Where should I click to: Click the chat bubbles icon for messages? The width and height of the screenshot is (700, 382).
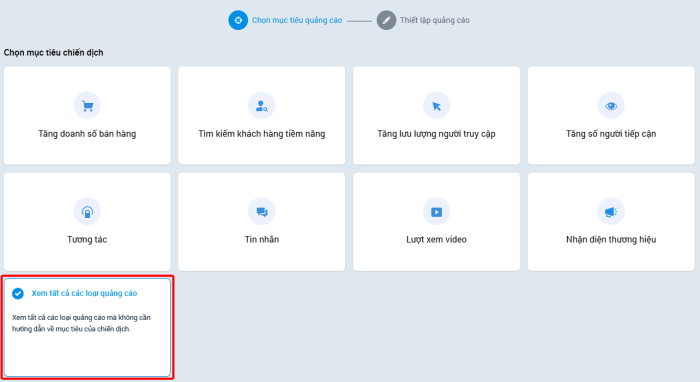[262, 212]
